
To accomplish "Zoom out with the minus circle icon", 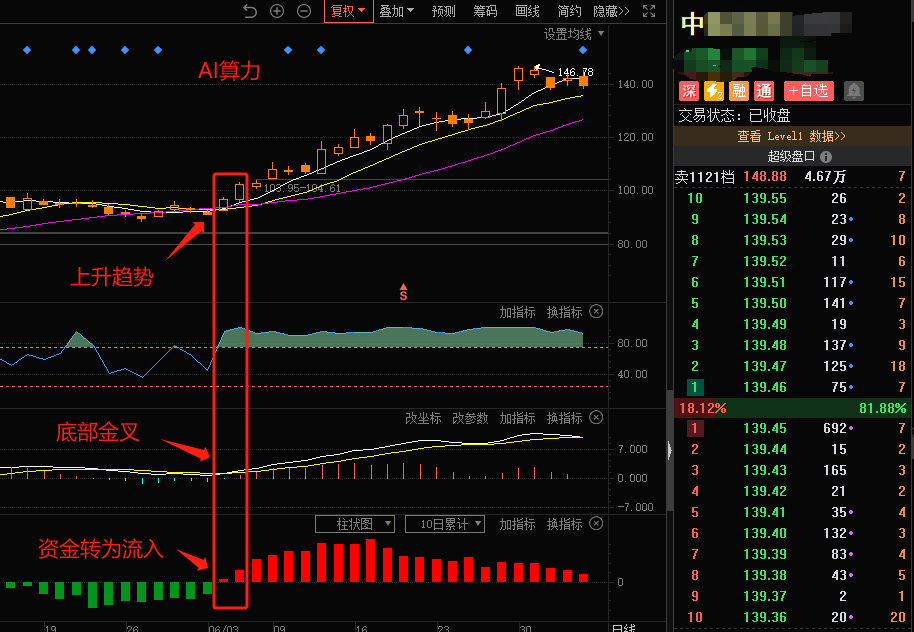I will (304, 11).
